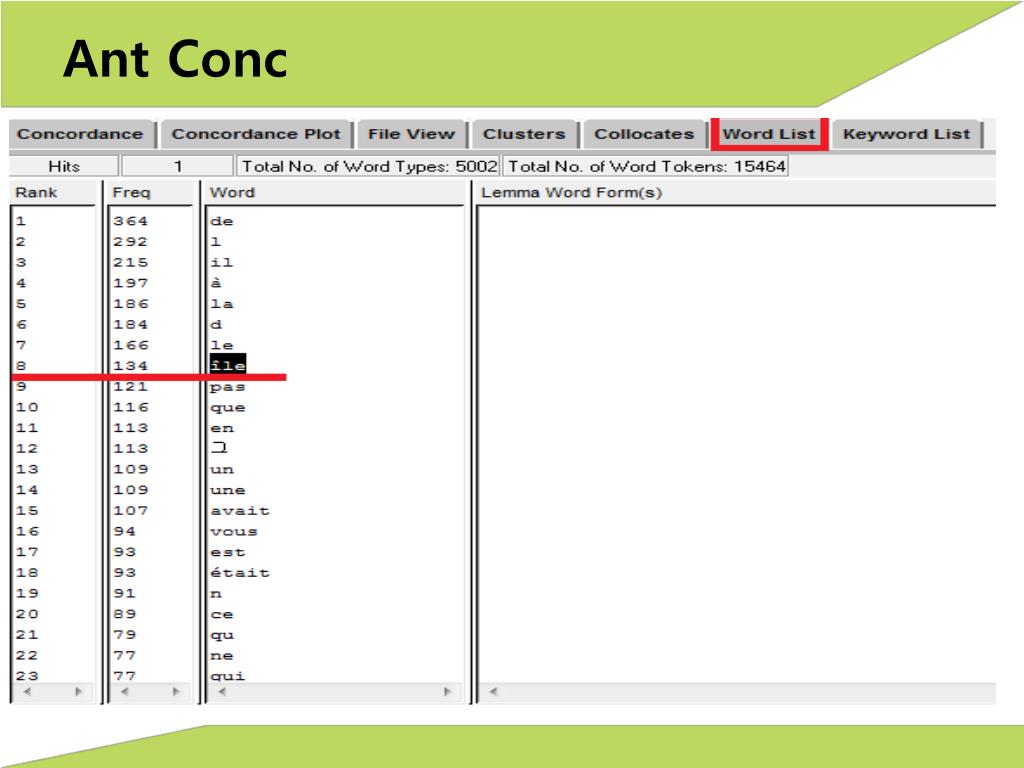1024x768 pixels.
Task: Click the Hits value field showing 1
Action: tap(178, 167)
